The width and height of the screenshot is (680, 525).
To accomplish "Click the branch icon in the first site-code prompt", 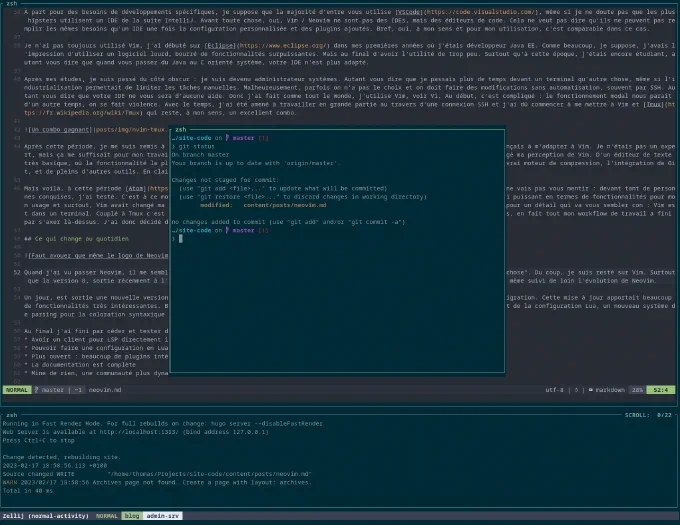I will pos(227,138).
